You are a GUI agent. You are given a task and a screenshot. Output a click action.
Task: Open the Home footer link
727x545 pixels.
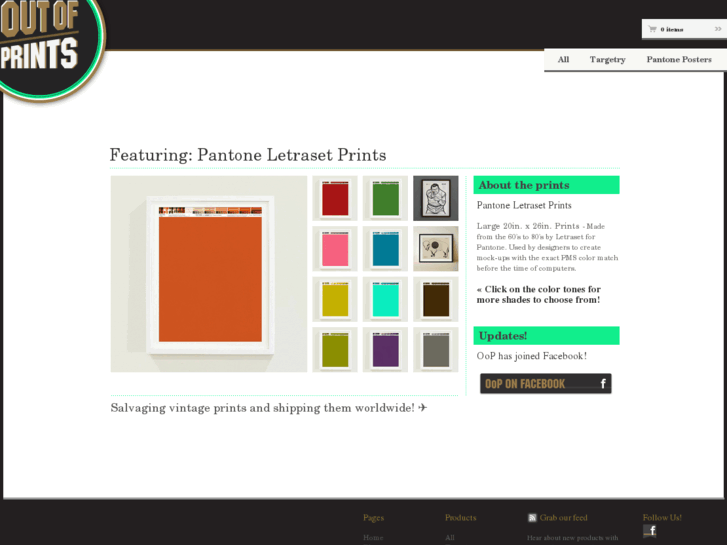[x=373, y=538]
